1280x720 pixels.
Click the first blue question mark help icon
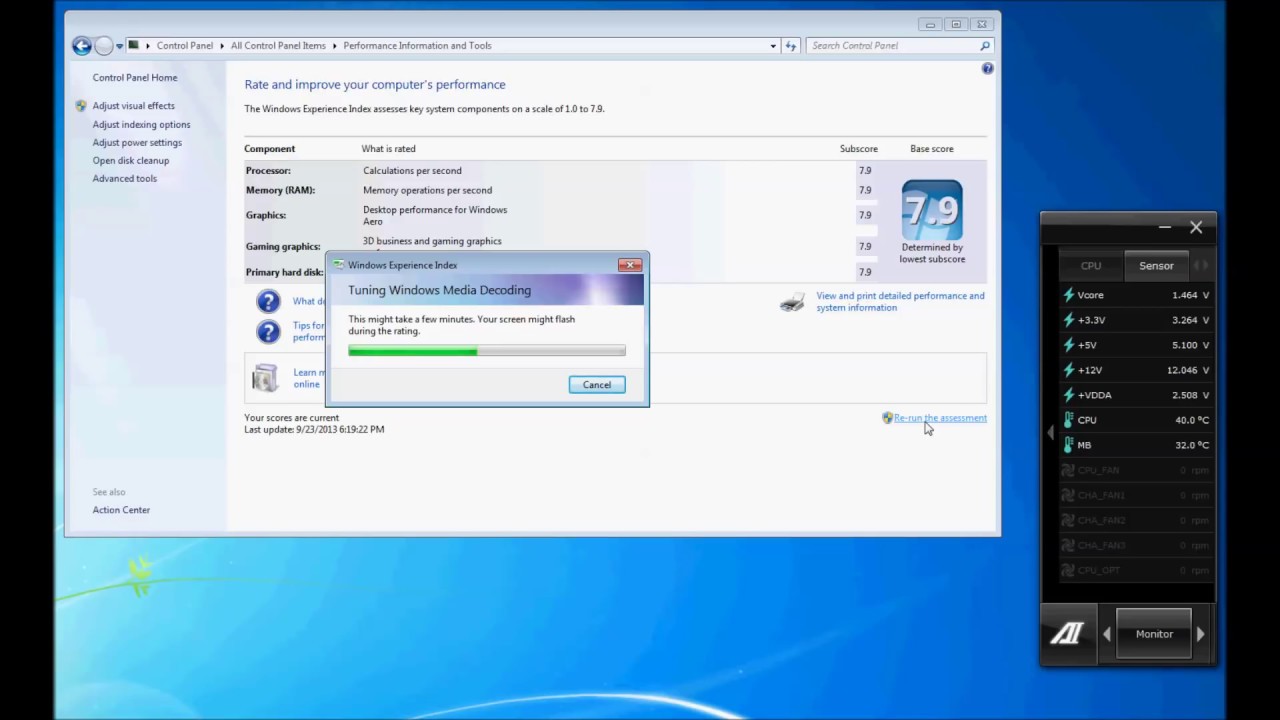(268, 301)
